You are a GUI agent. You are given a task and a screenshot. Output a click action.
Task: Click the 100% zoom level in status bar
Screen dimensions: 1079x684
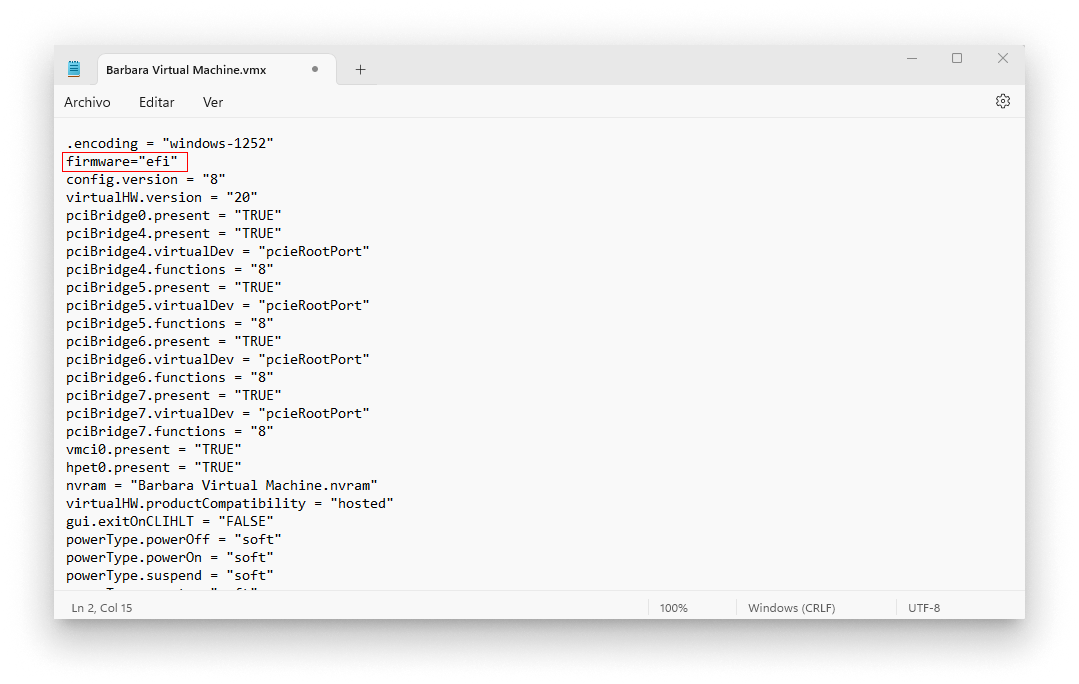[x=673, y=608]
